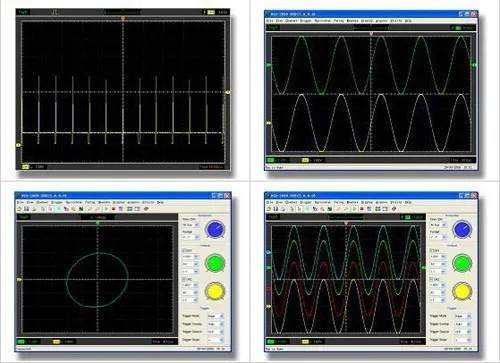
Task: Click the blue horizontal knob in the bottom-left window
Action: [215, 229]
